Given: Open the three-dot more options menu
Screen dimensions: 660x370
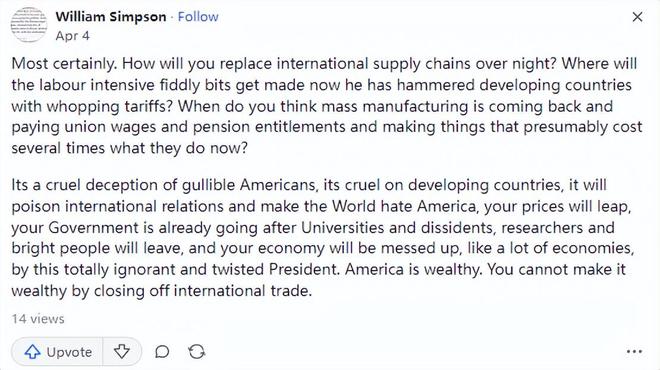Looking at the screenshot, I should (634, 351).
